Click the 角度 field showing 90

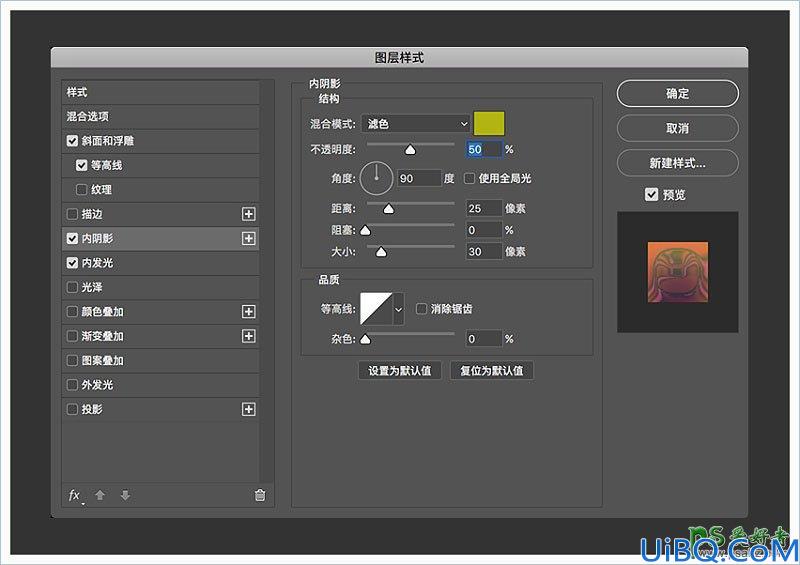coord(419,178)
